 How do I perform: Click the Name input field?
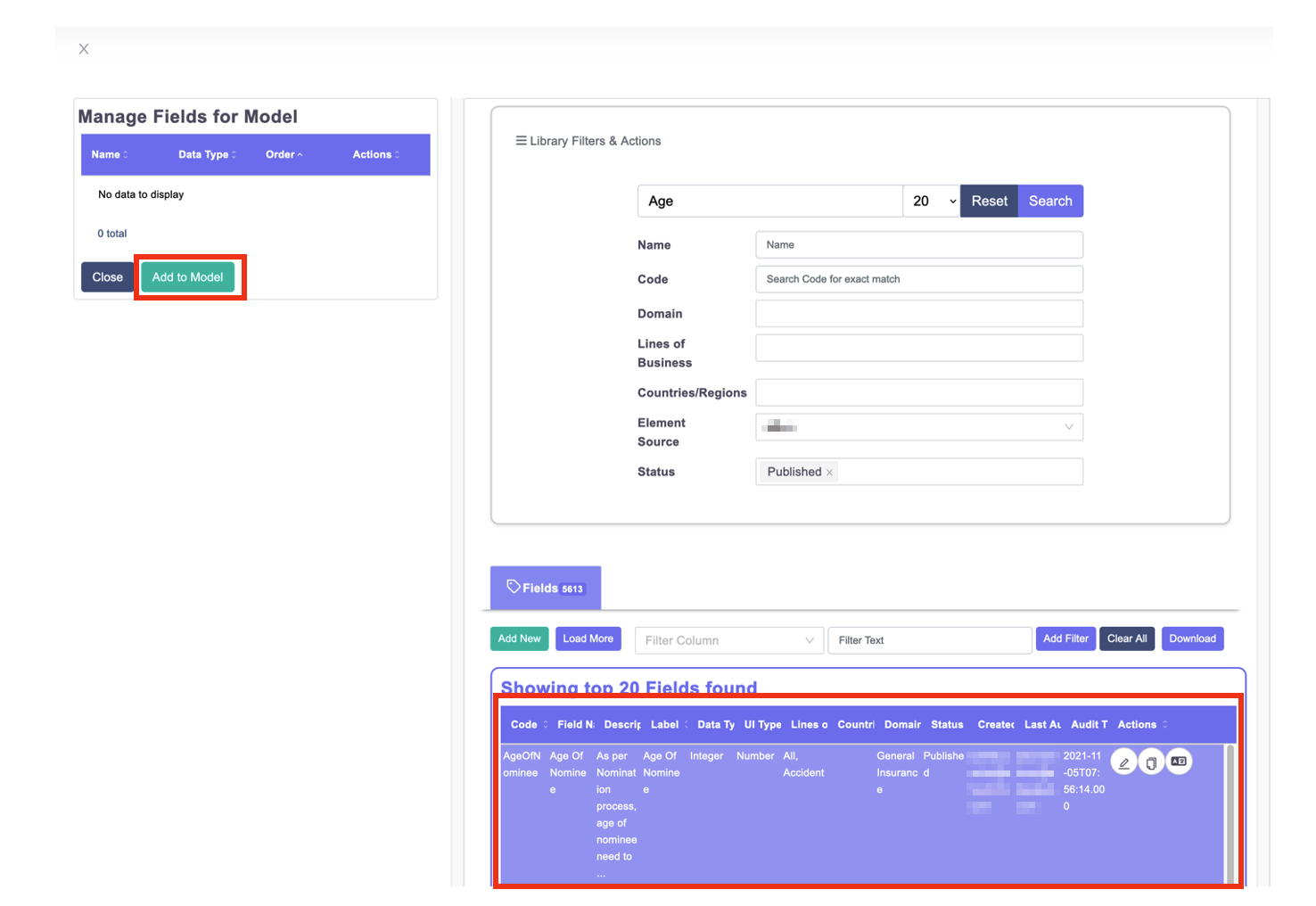[x=919, y=245]
